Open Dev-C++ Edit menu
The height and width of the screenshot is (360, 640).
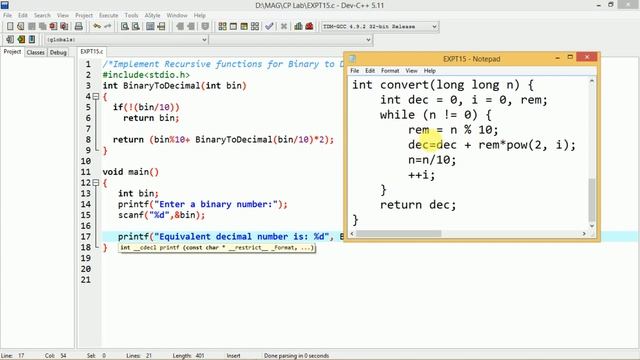pos(23,15)
